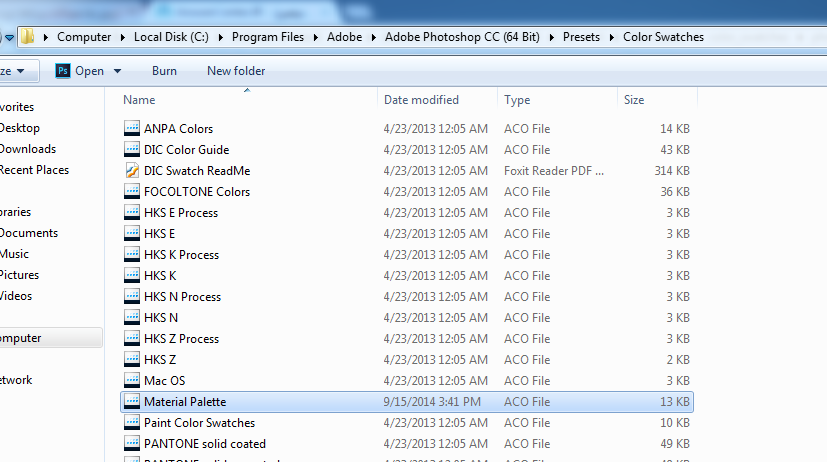This screenshot has height=462, width=827.
Task: Select Paint Color Swatches file
Action: point(199,423)
